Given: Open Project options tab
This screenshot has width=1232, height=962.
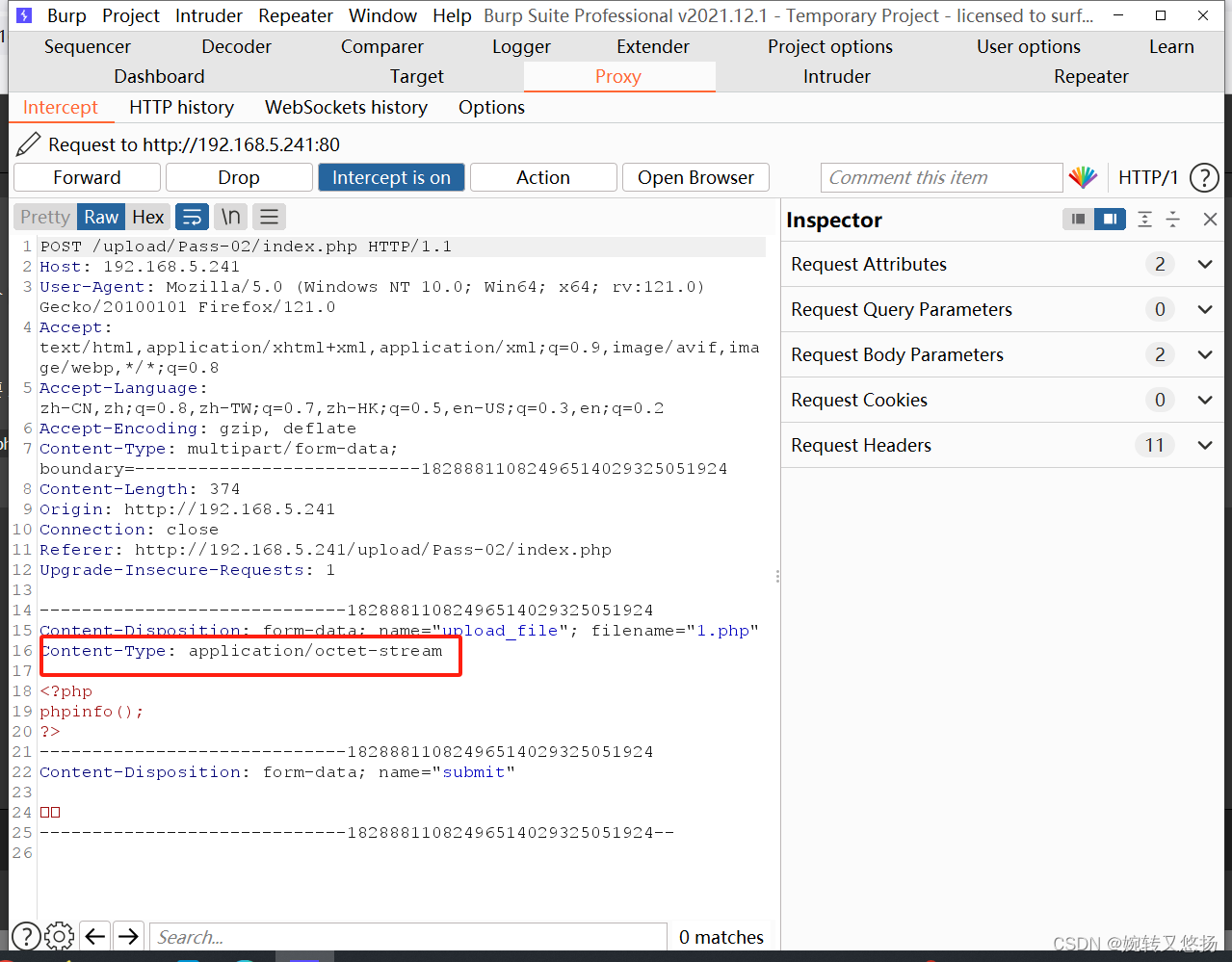Looking at the screenshot, I should tap(830, 46).
